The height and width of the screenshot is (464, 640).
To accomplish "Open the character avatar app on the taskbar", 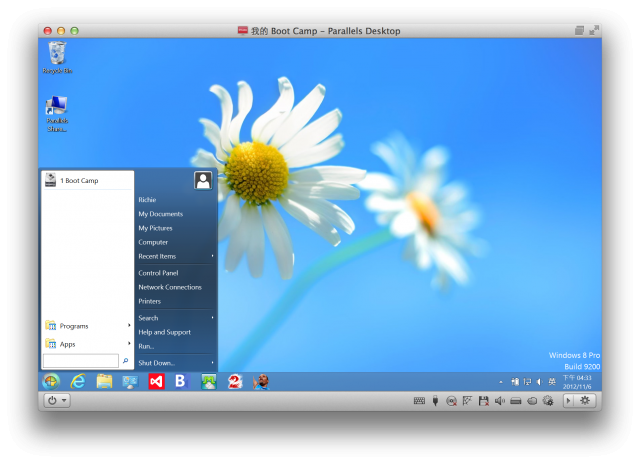I will coord(261,382).
